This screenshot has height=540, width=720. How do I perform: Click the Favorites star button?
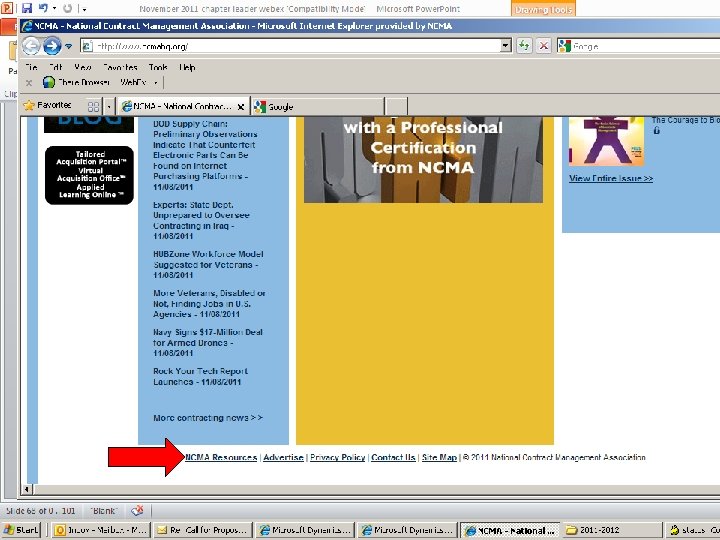[x=47, y=105]
